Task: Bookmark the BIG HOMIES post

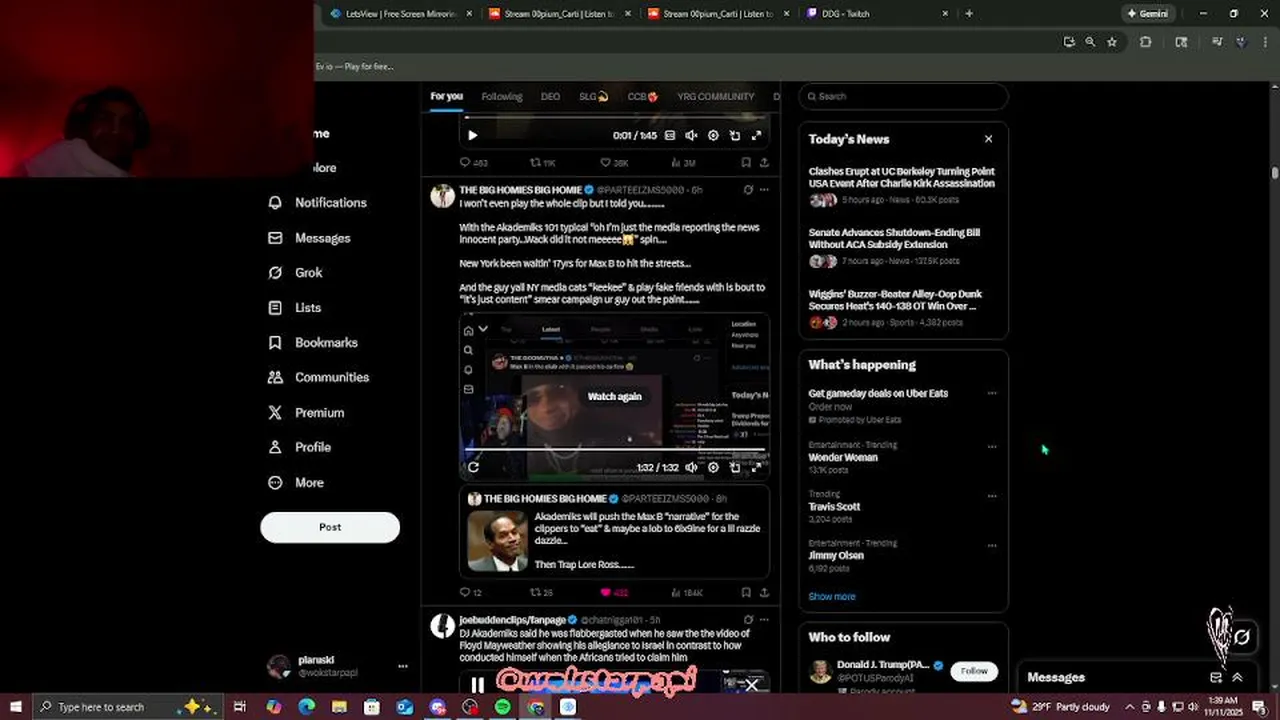Action: [746, 593]
